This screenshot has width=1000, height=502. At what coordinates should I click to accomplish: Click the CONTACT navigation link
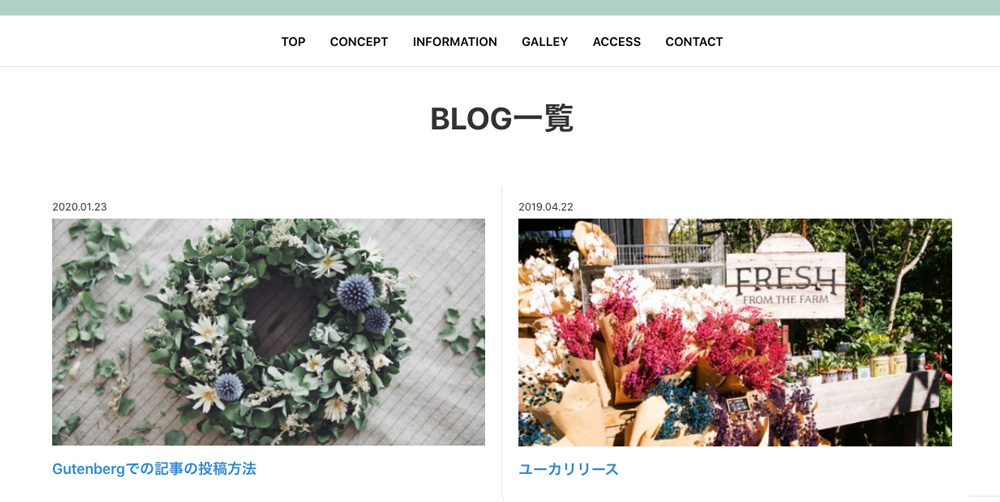[694, 41]
